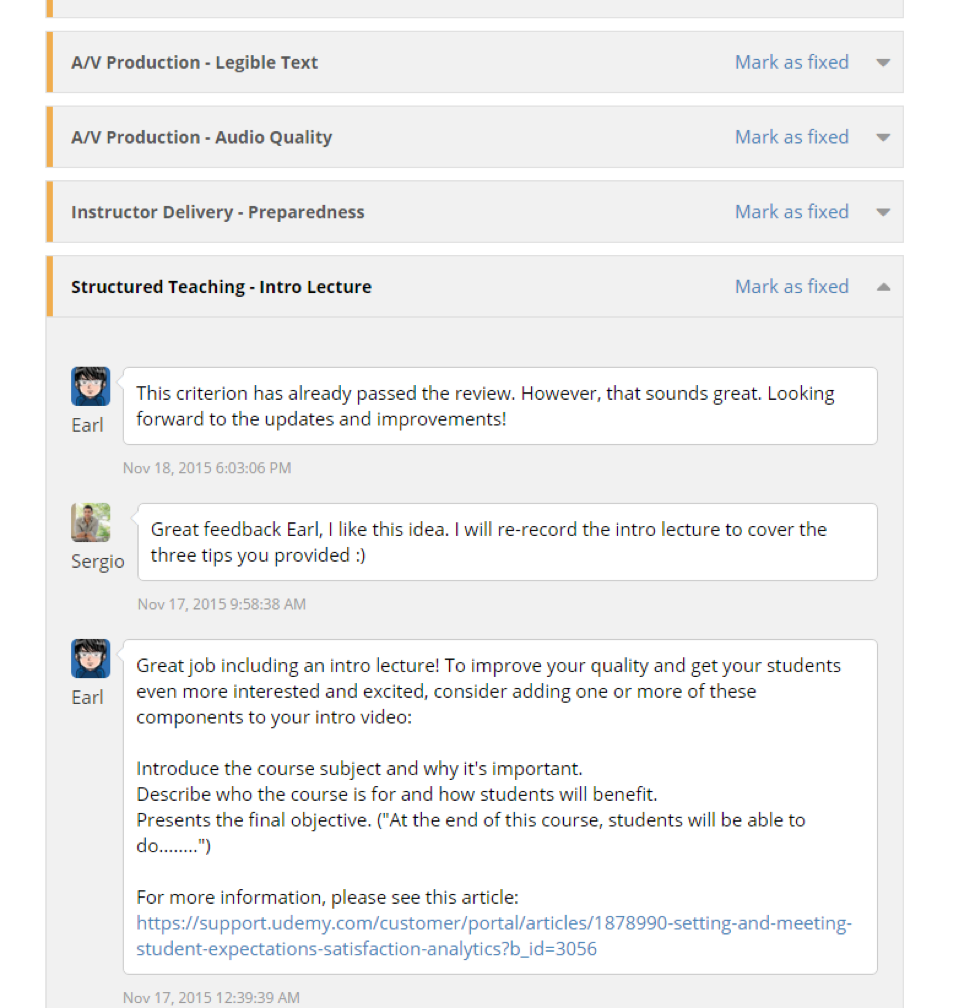The image size is (975, 1008).
Task: Select the A/V Production - Audio Quality header
Action: 201,137
